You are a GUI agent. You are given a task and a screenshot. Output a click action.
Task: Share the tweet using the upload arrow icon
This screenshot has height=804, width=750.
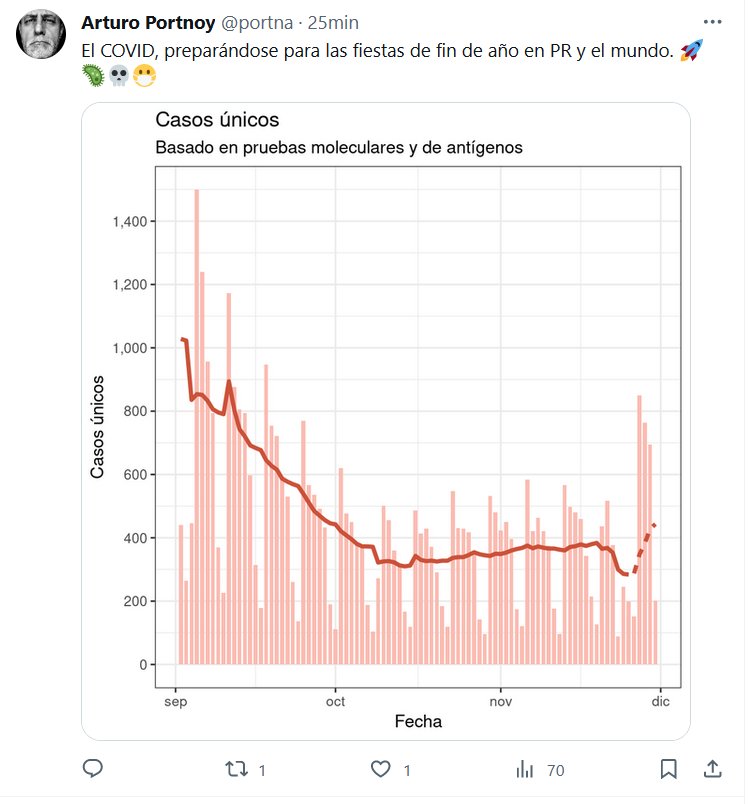[712, 769]
